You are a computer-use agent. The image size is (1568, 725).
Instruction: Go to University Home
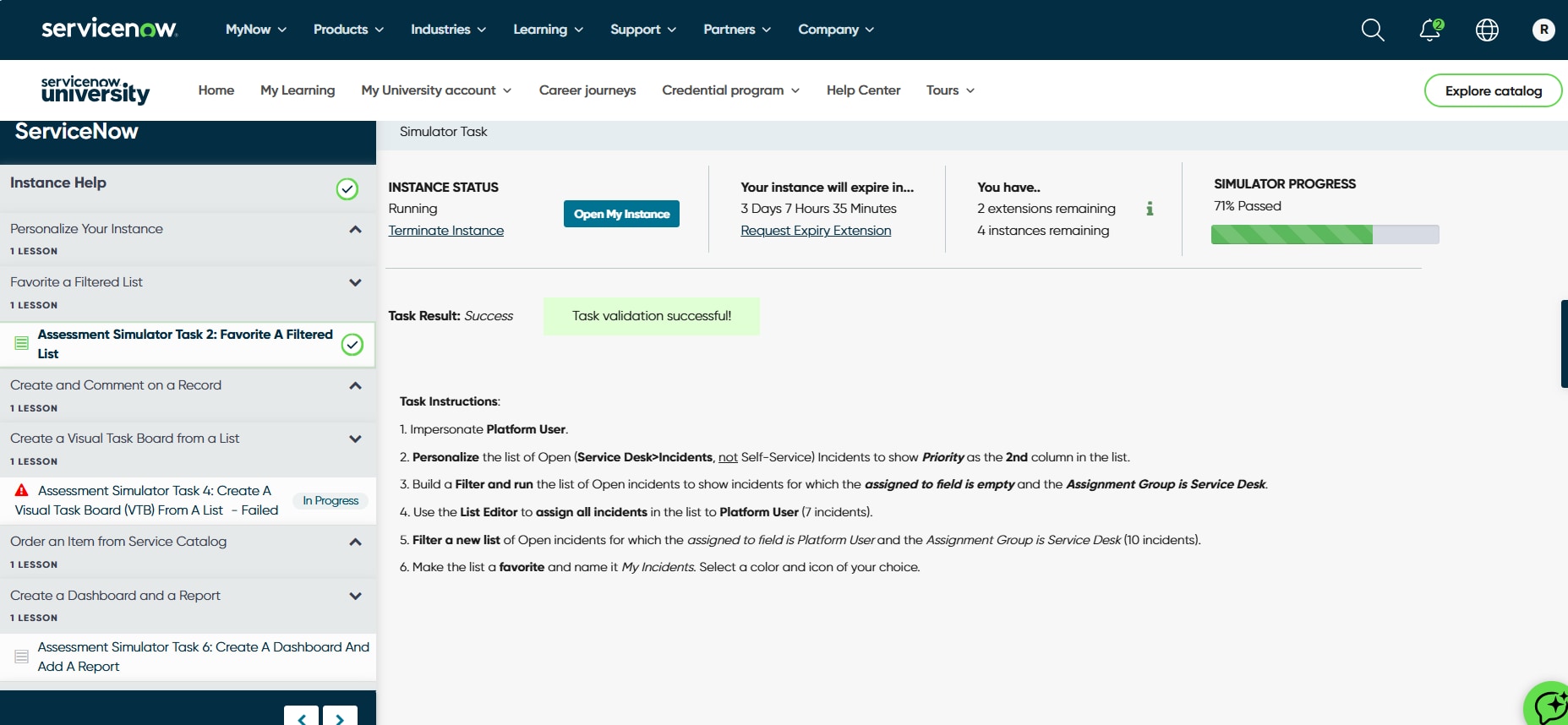pos(216,90)
